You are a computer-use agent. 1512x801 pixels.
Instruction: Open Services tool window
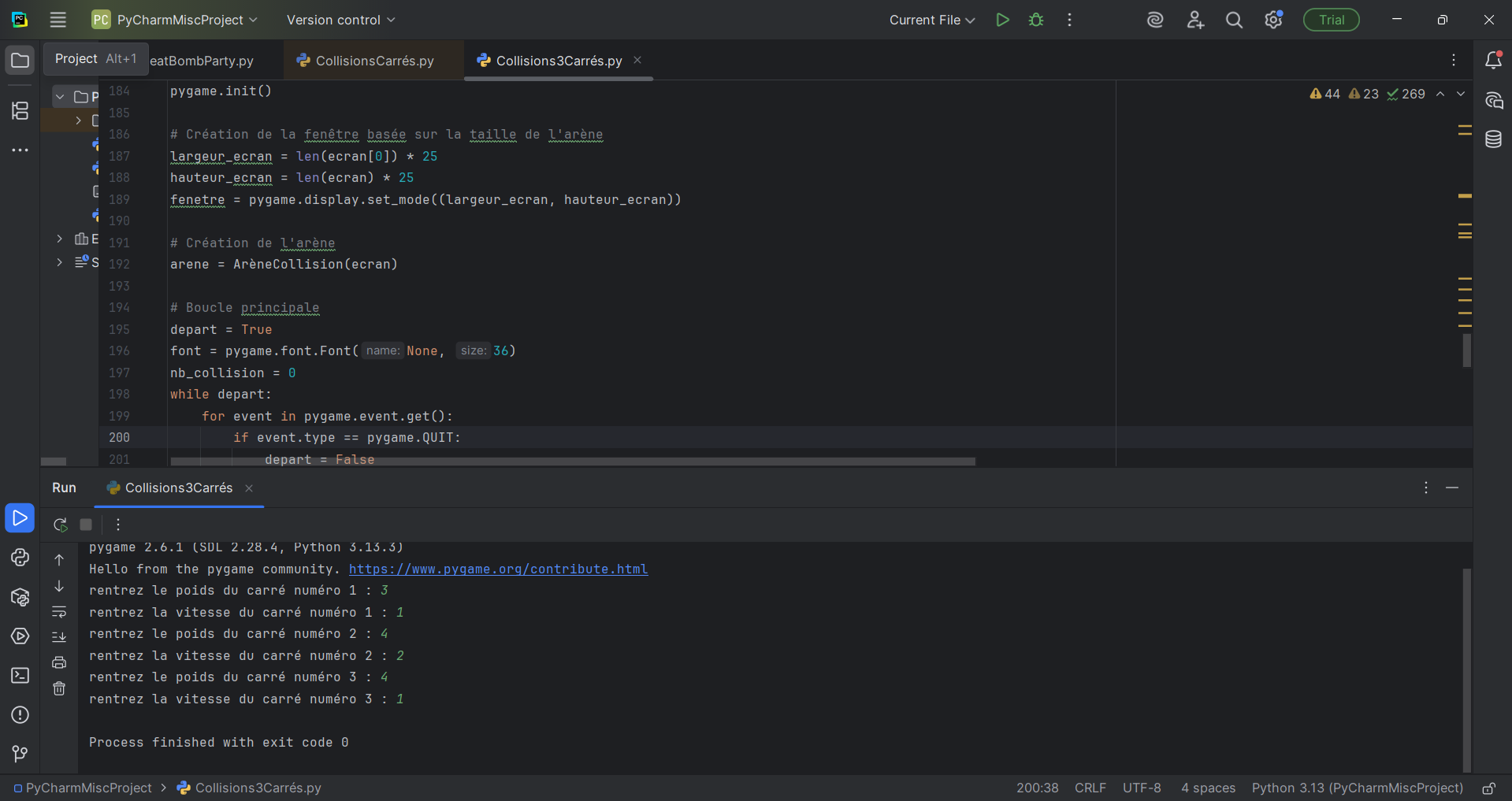point(20,636)
